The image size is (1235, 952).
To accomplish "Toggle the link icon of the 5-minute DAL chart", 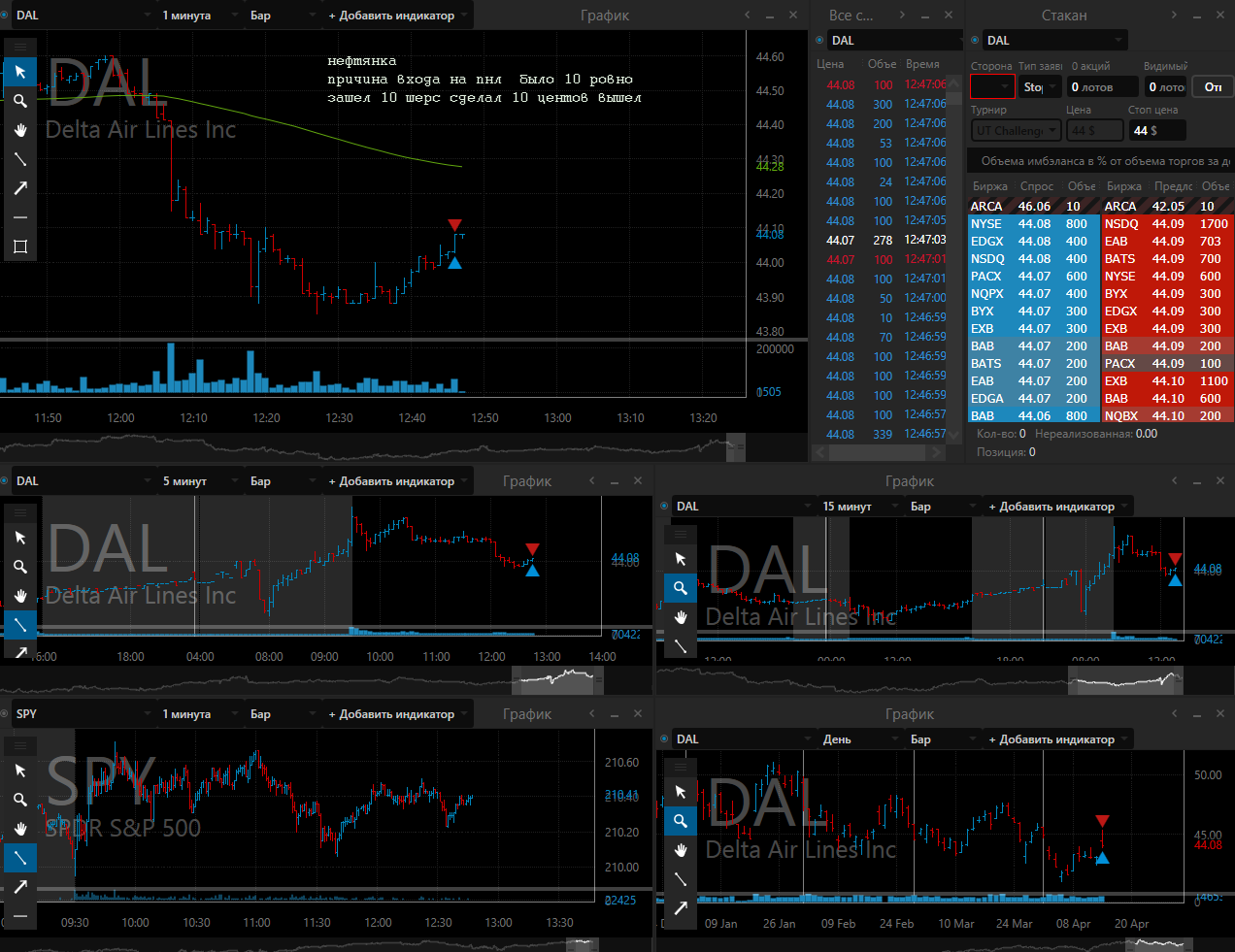I will [x=5, y=481].
